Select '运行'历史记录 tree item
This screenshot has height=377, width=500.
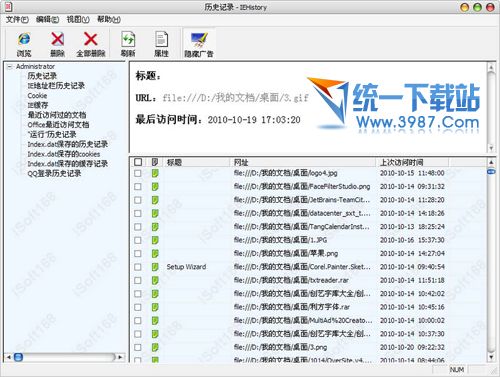pos(52,134)
